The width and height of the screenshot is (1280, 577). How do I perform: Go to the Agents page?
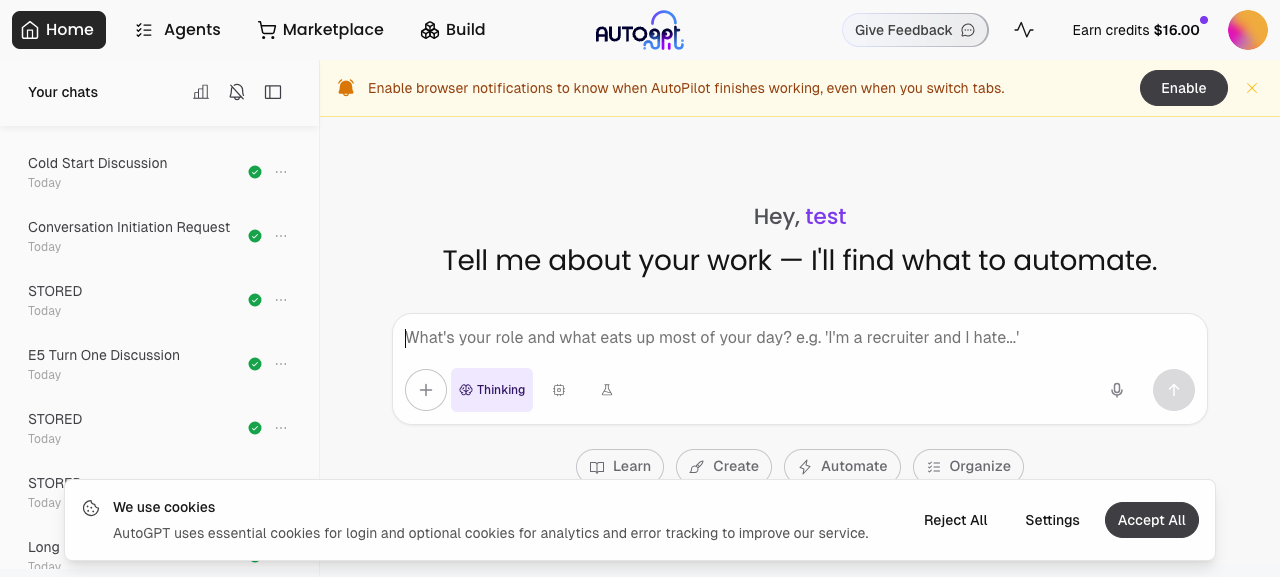click(x=178, y=30)
